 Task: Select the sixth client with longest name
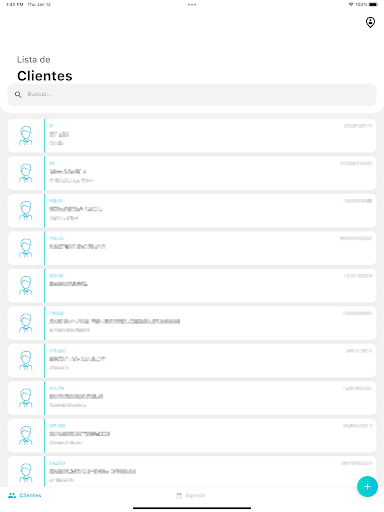(192, 323)
